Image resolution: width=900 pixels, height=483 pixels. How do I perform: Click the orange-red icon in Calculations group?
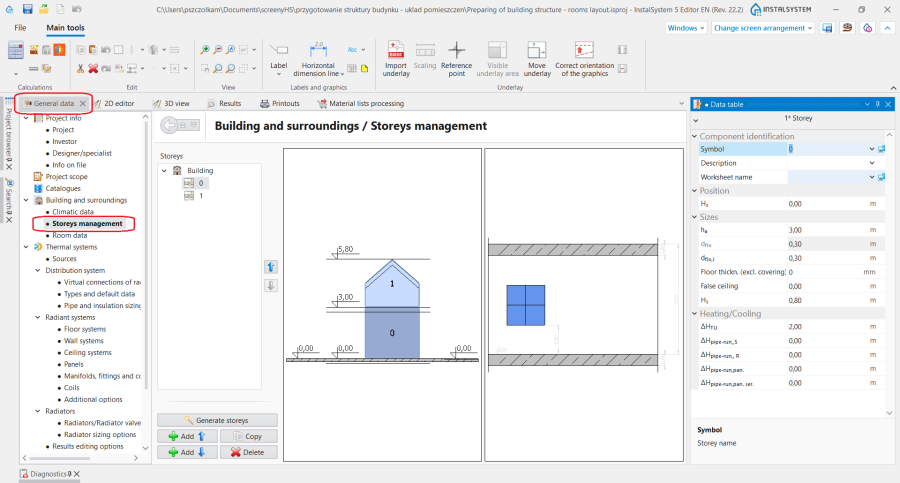click(x=59, y=50)
